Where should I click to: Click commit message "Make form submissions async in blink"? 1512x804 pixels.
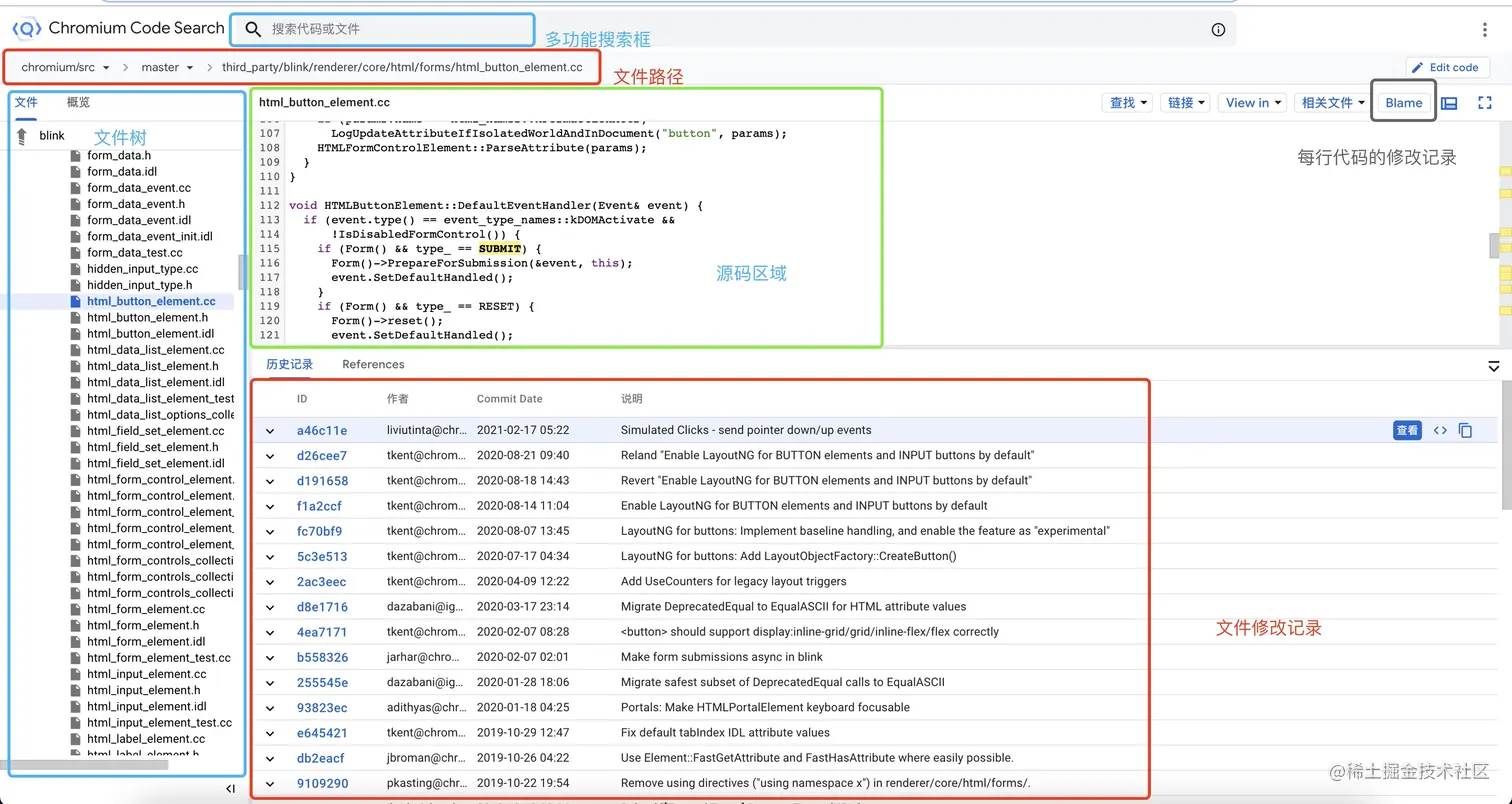coord(722,658)
